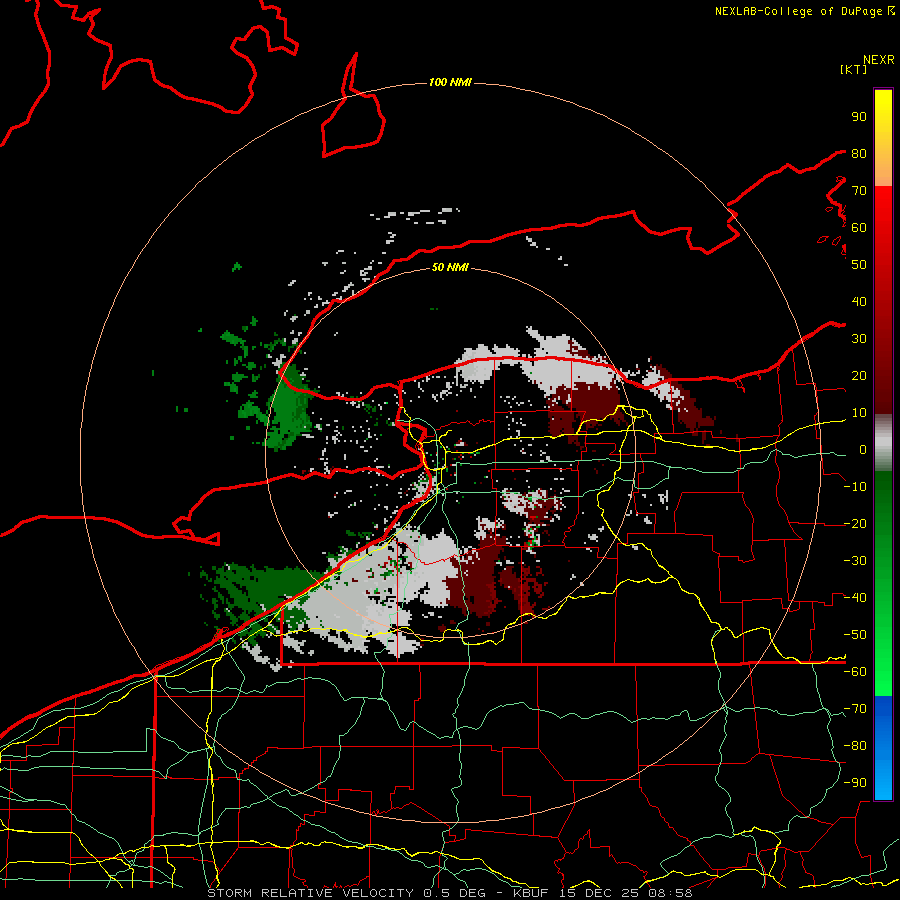Image resolution: width=900 pixels, height=900 pixels.
Task: Click the 40 value on the velocity scale
Action: coord(859,301)
